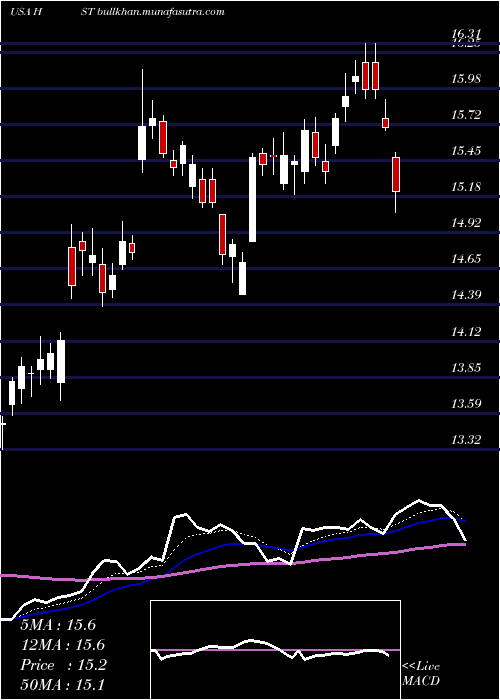Screen dimensions: 500x700
Task: Click the MACD inset chart panel
Action: pos(275,650)
